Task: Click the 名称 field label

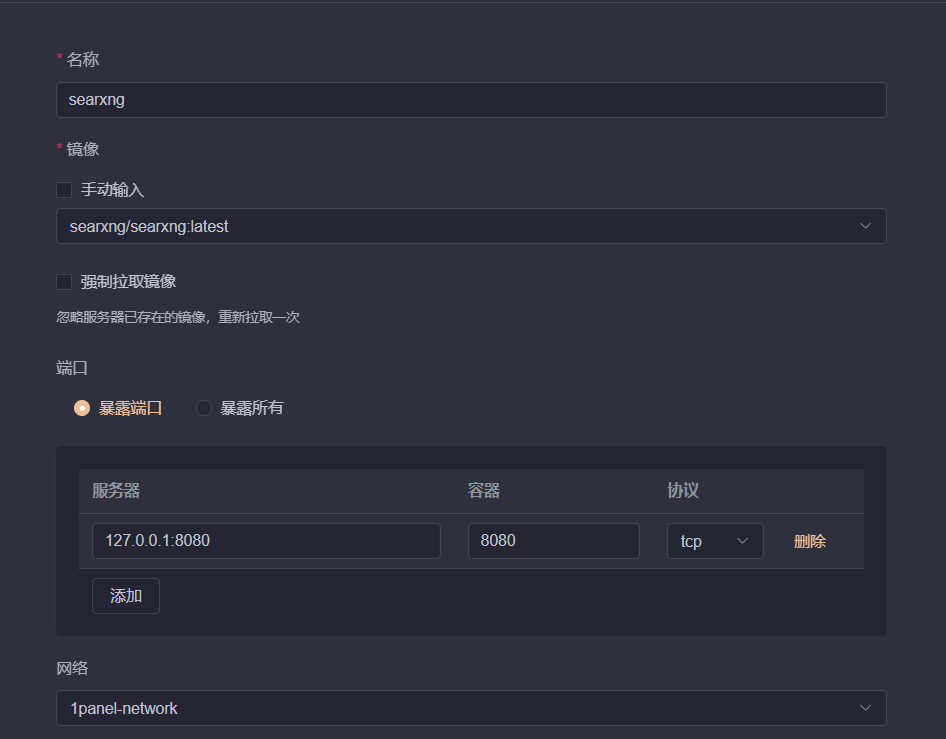Action: click(x=83, y=60)
